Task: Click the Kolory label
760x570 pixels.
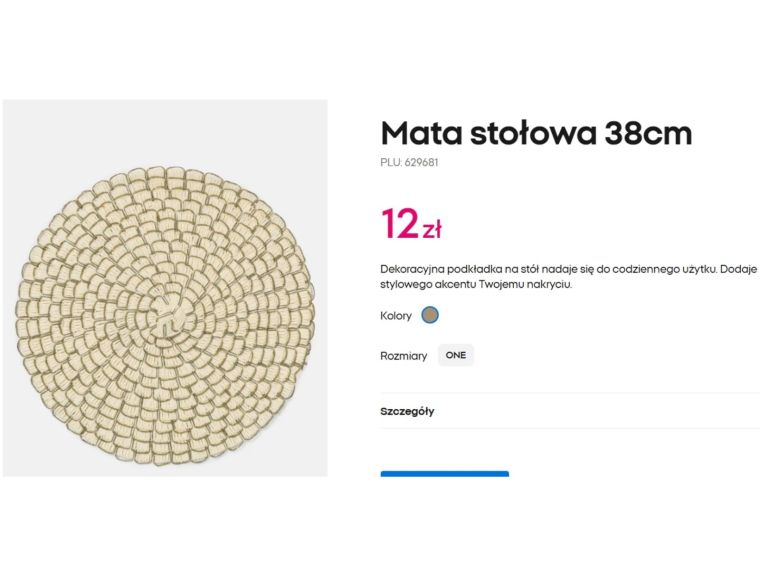Action: point(396,316)
